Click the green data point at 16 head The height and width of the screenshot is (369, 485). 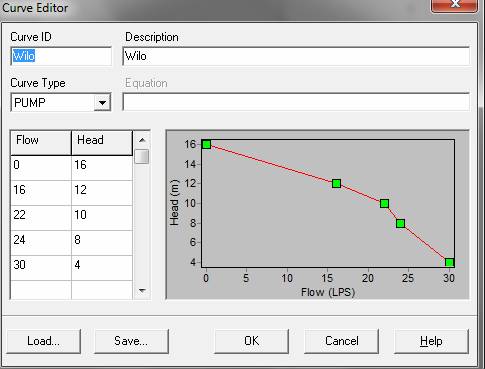pos(206,144)
